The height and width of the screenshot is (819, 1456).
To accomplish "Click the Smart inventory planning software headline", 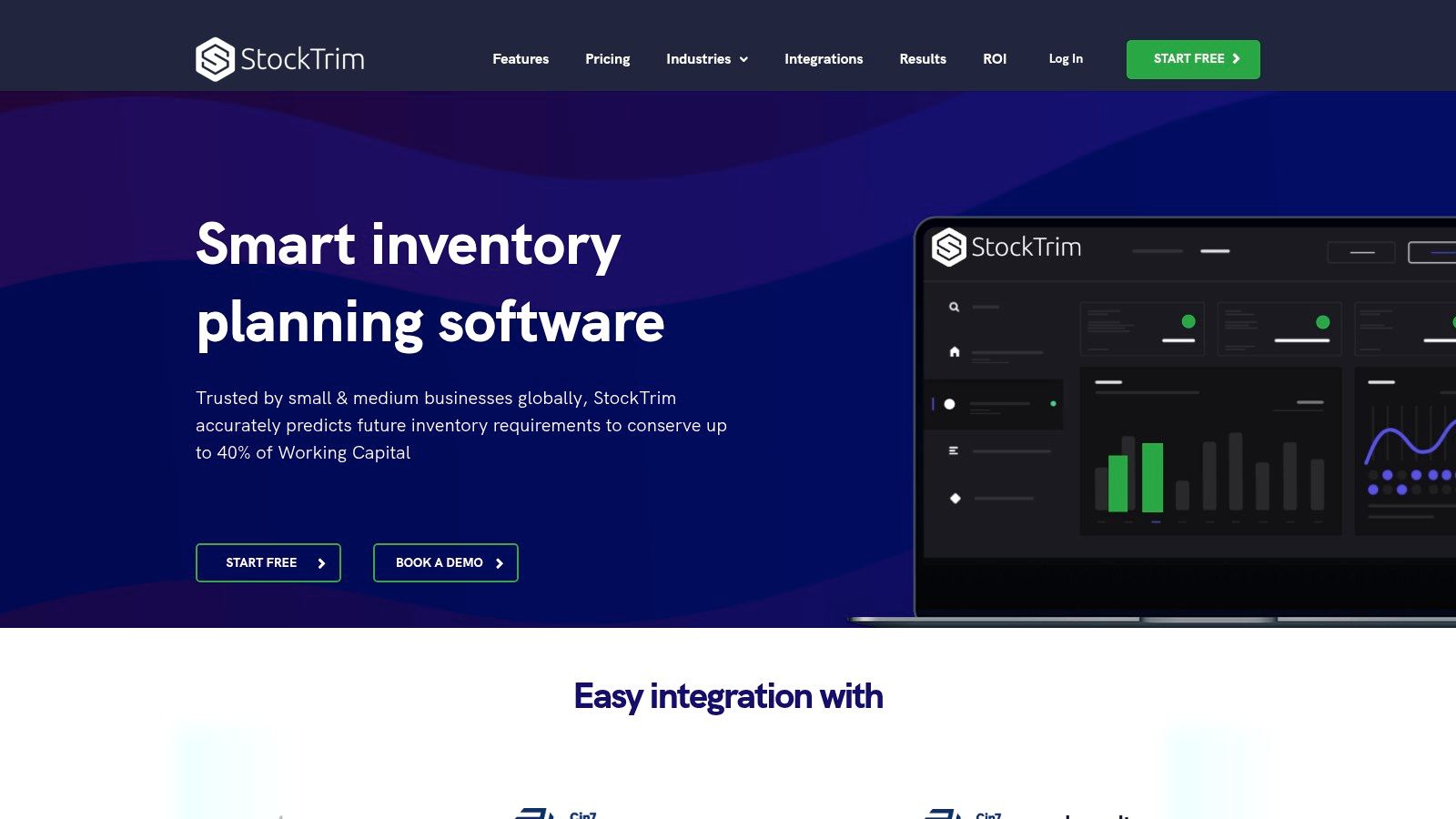I will 430,283.
